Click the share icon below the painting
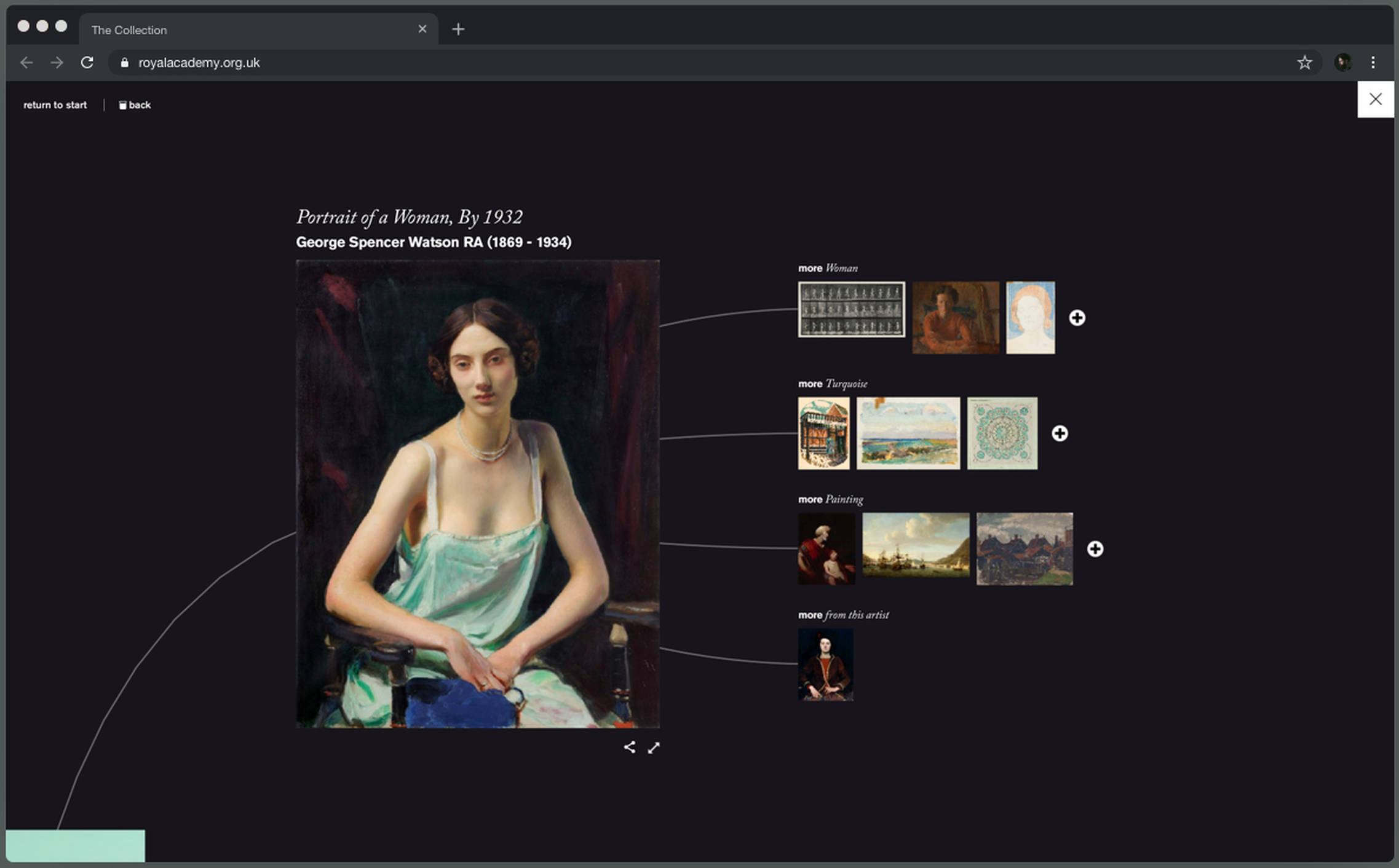Viewport: 1399px width, 868px height. click(629, 747)
